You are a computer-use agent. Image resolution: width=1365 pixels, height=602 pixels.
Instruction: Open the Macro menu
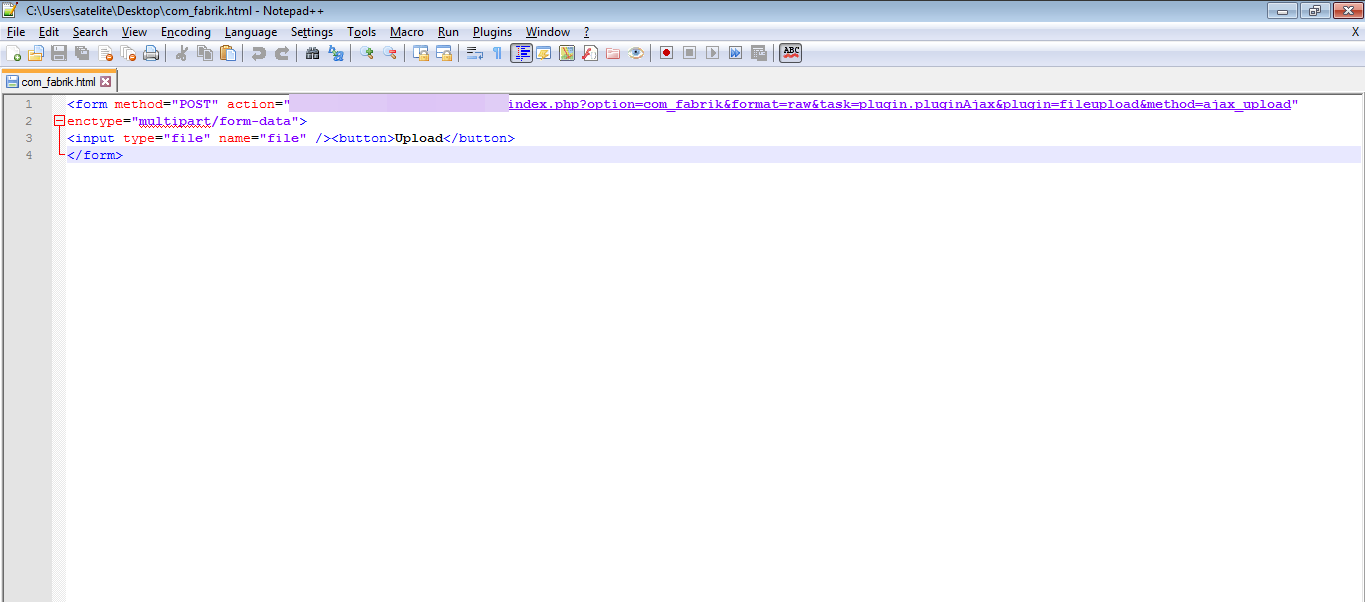(406, 31)
